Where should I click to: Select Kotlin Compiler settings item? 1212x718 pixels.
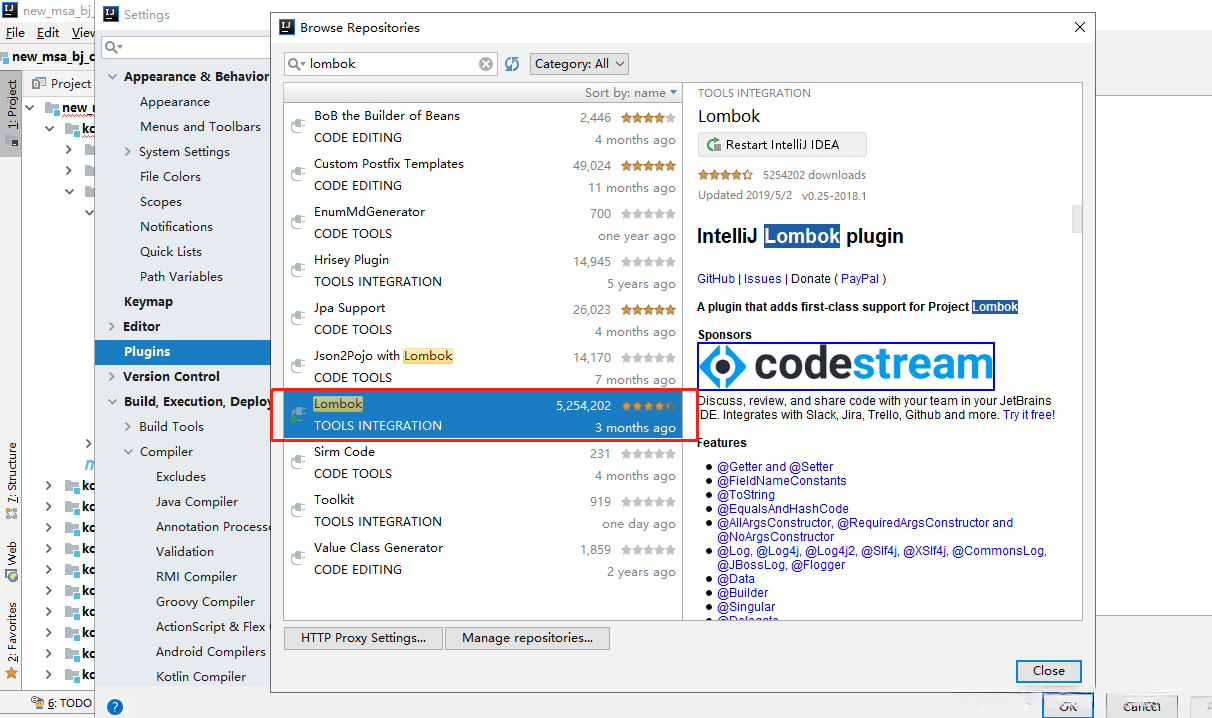coord(201,677)
